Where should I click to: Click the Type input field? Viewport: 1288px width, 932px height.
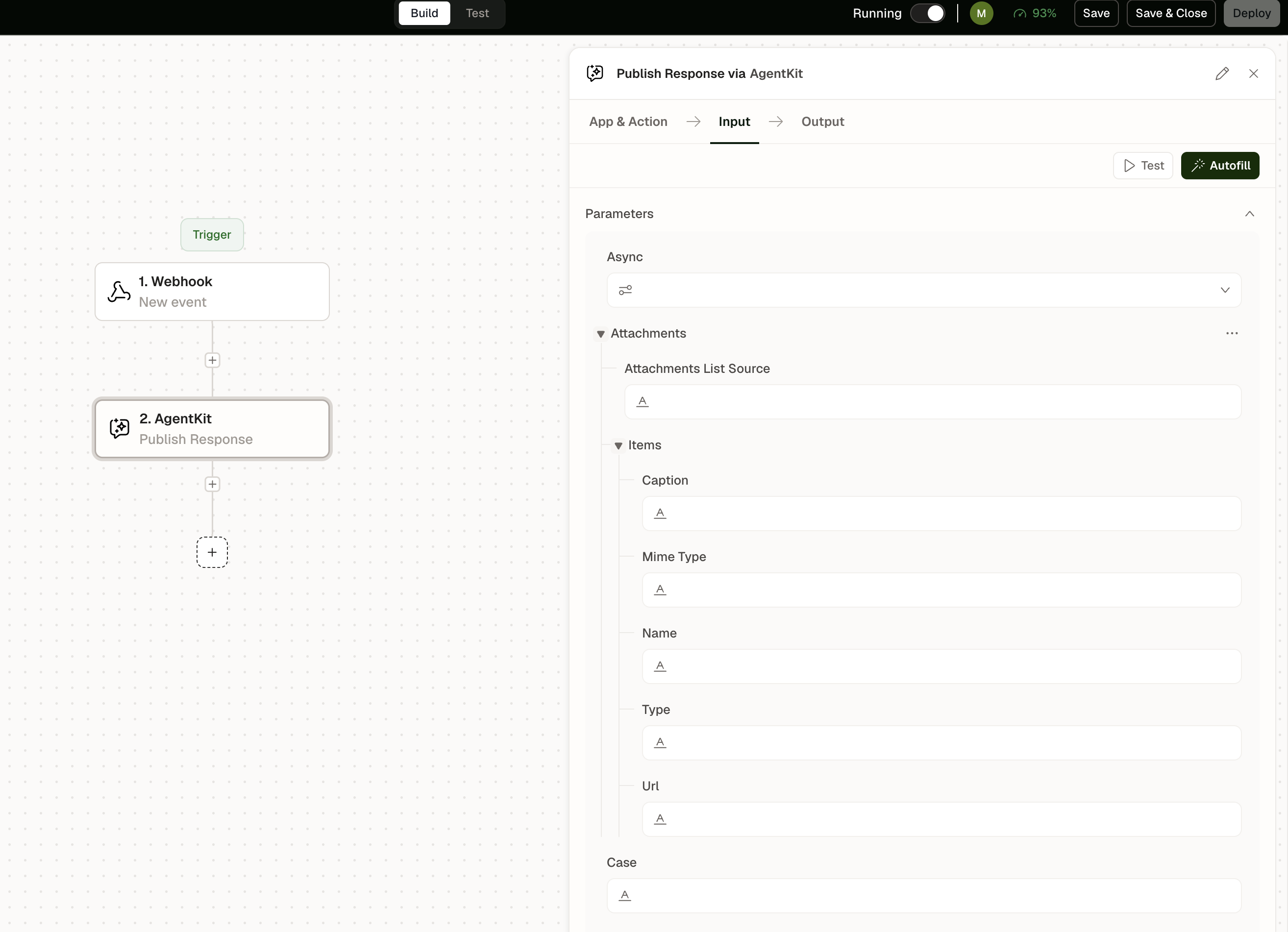click(941, 743)
